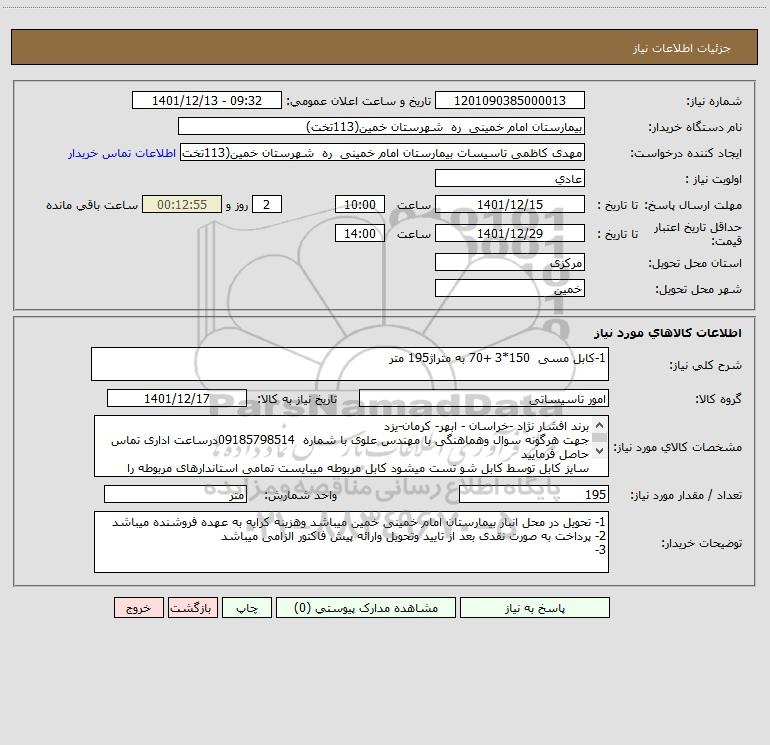The image size is (770, 745).
Task: Click quantity field showing 195
Action: pyautogui.click(x=534, y=494)
